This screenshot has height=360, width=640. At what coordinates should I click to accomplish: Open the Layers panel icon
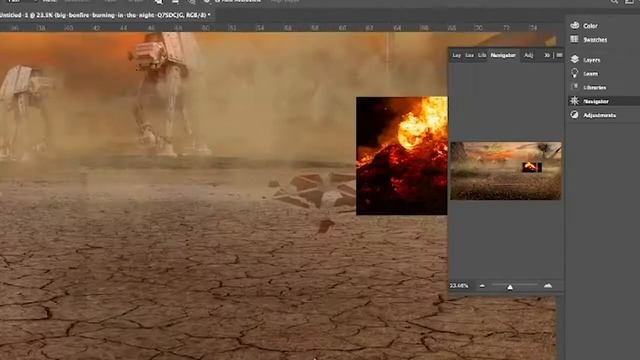[575, 59]
